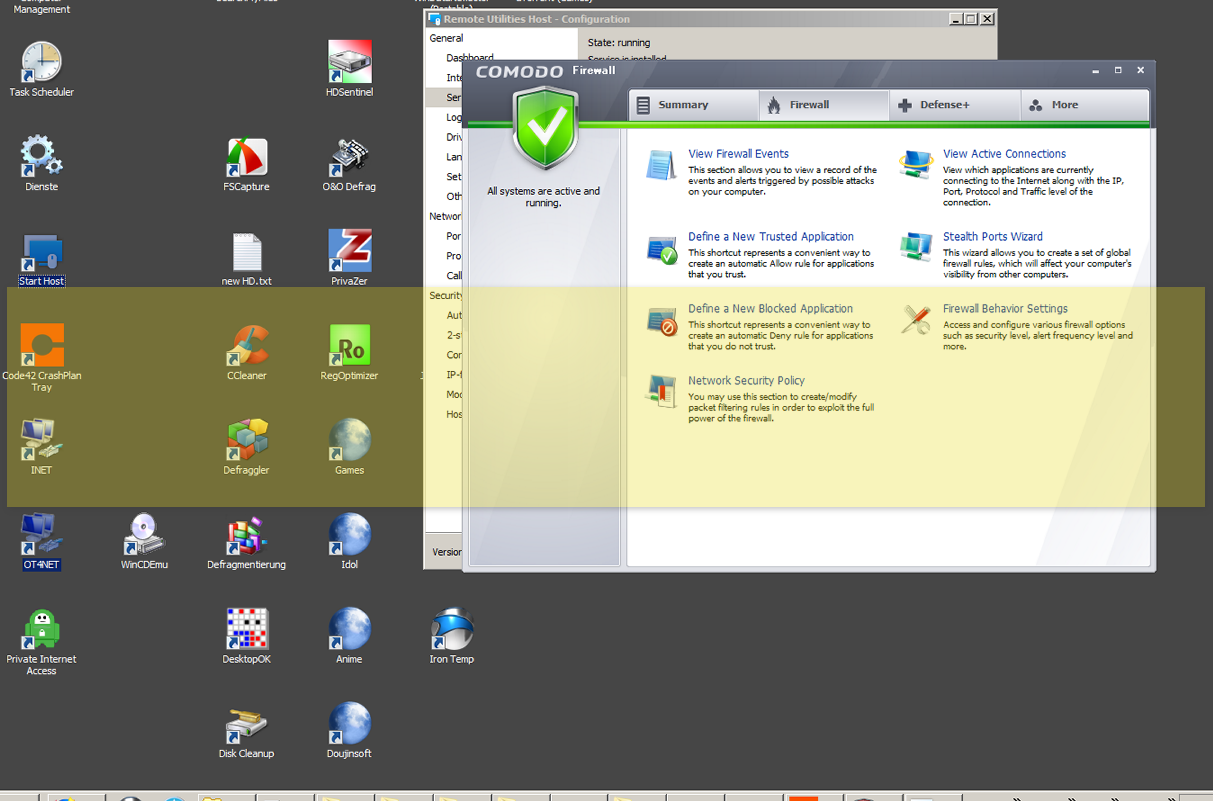Screen dimensions: 1213x801
Task: Click the Define a New Blocked Application link
Action: click(x=770, y=309)
